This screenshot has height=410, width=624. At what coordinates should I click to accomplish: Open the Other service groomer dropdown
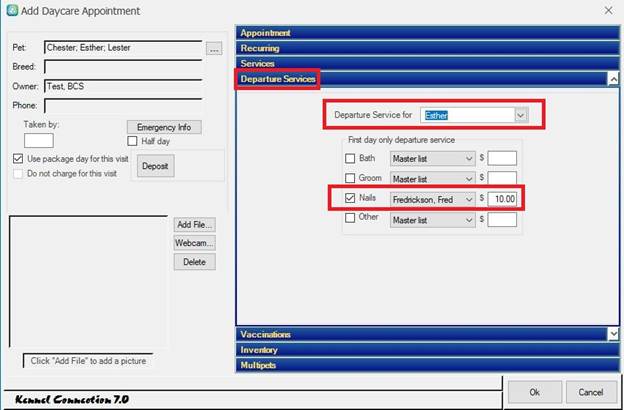[x=433, y=220]
